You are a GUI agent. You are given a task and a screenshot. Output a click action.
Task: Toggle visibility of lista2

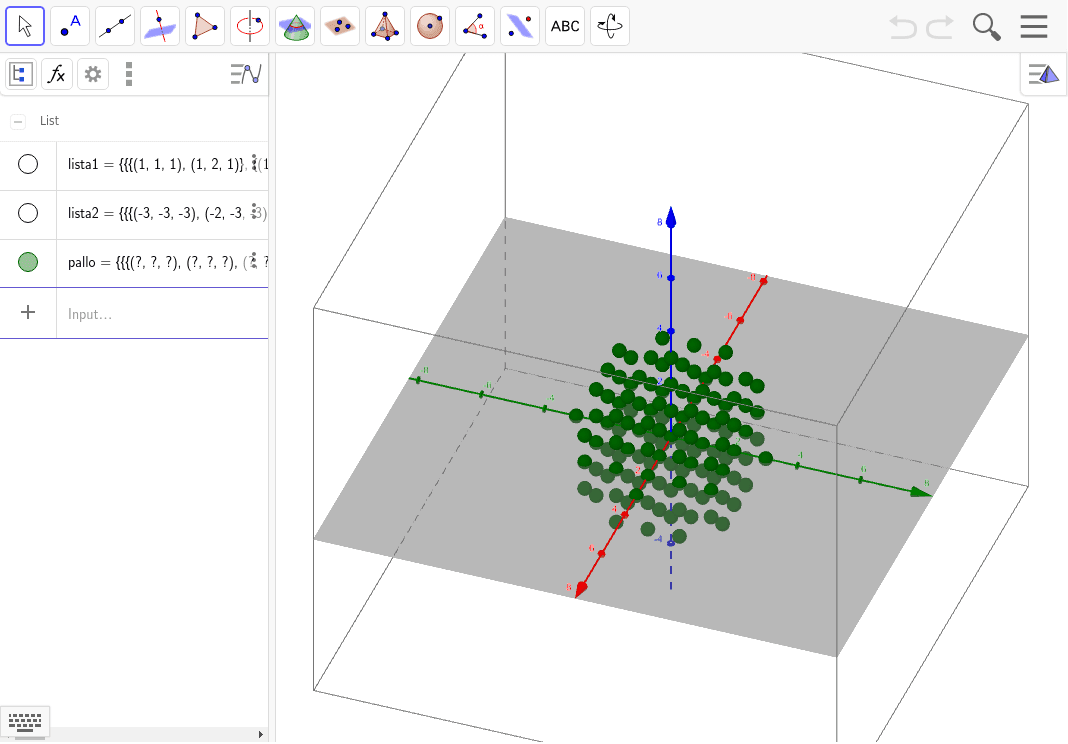pos(28,213)
